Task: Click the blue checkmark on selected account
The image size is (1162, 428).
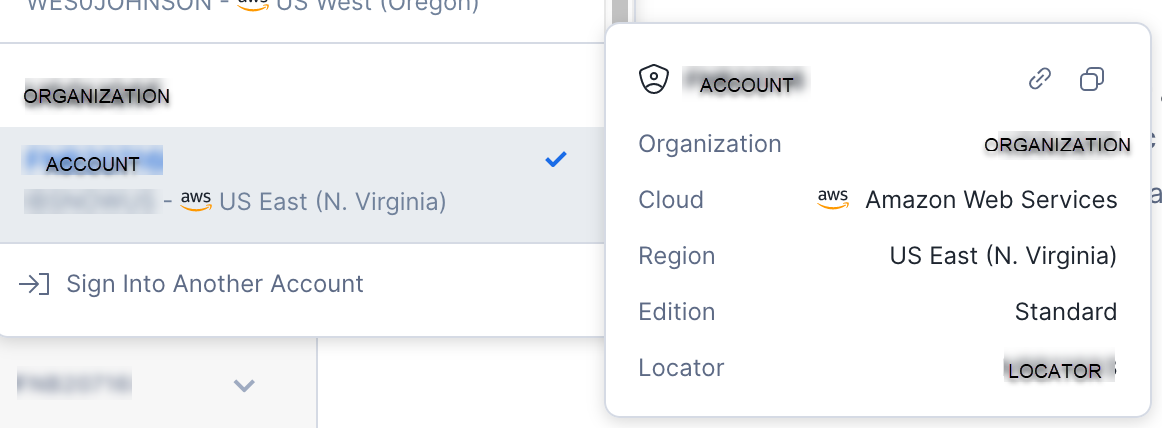Action: (556, 159)
